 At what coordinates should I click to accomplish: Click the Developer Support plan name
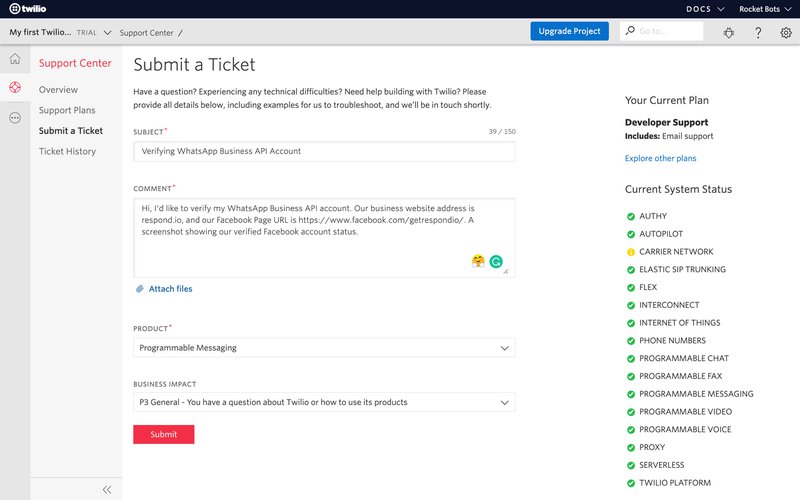[x=666, y=122]
